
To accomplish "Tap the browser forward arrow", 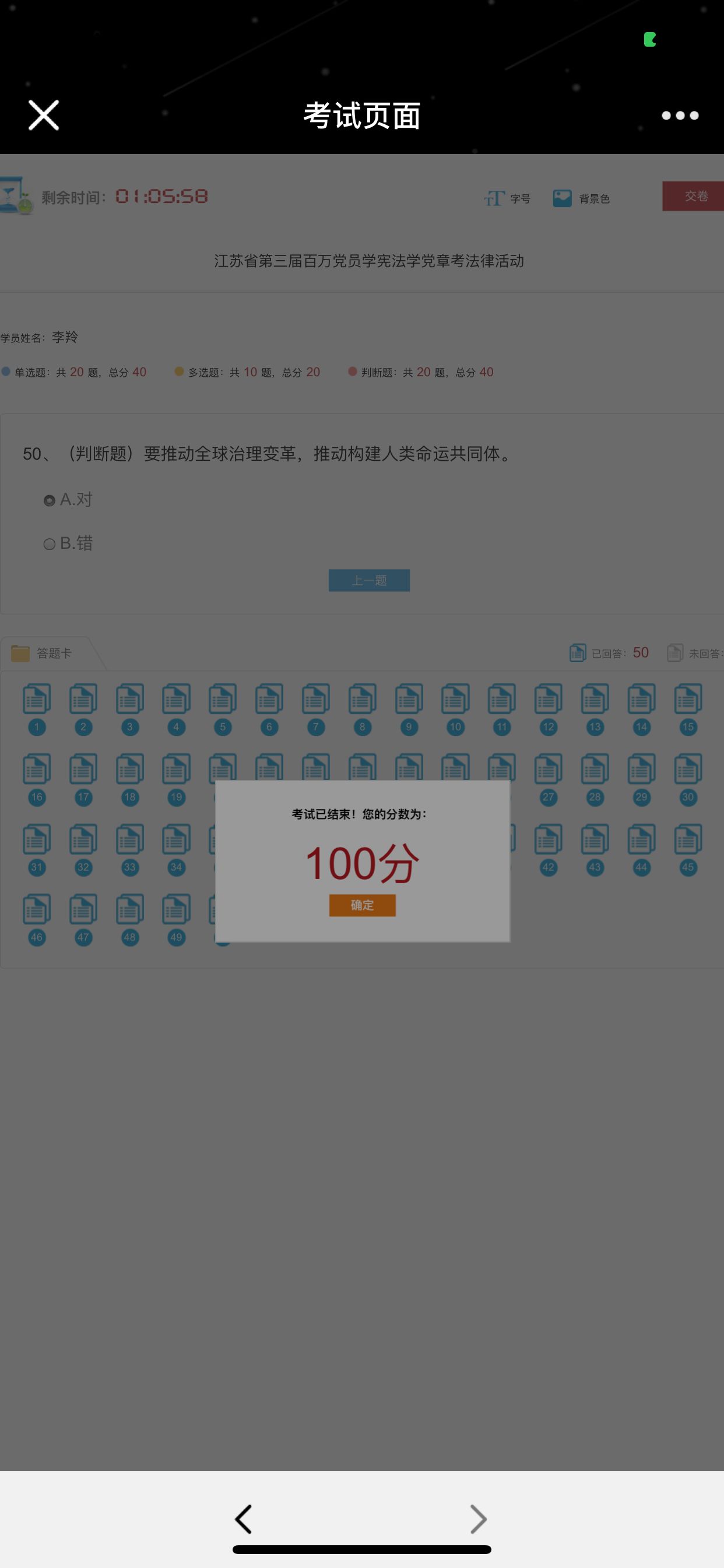I will 479,1520.
